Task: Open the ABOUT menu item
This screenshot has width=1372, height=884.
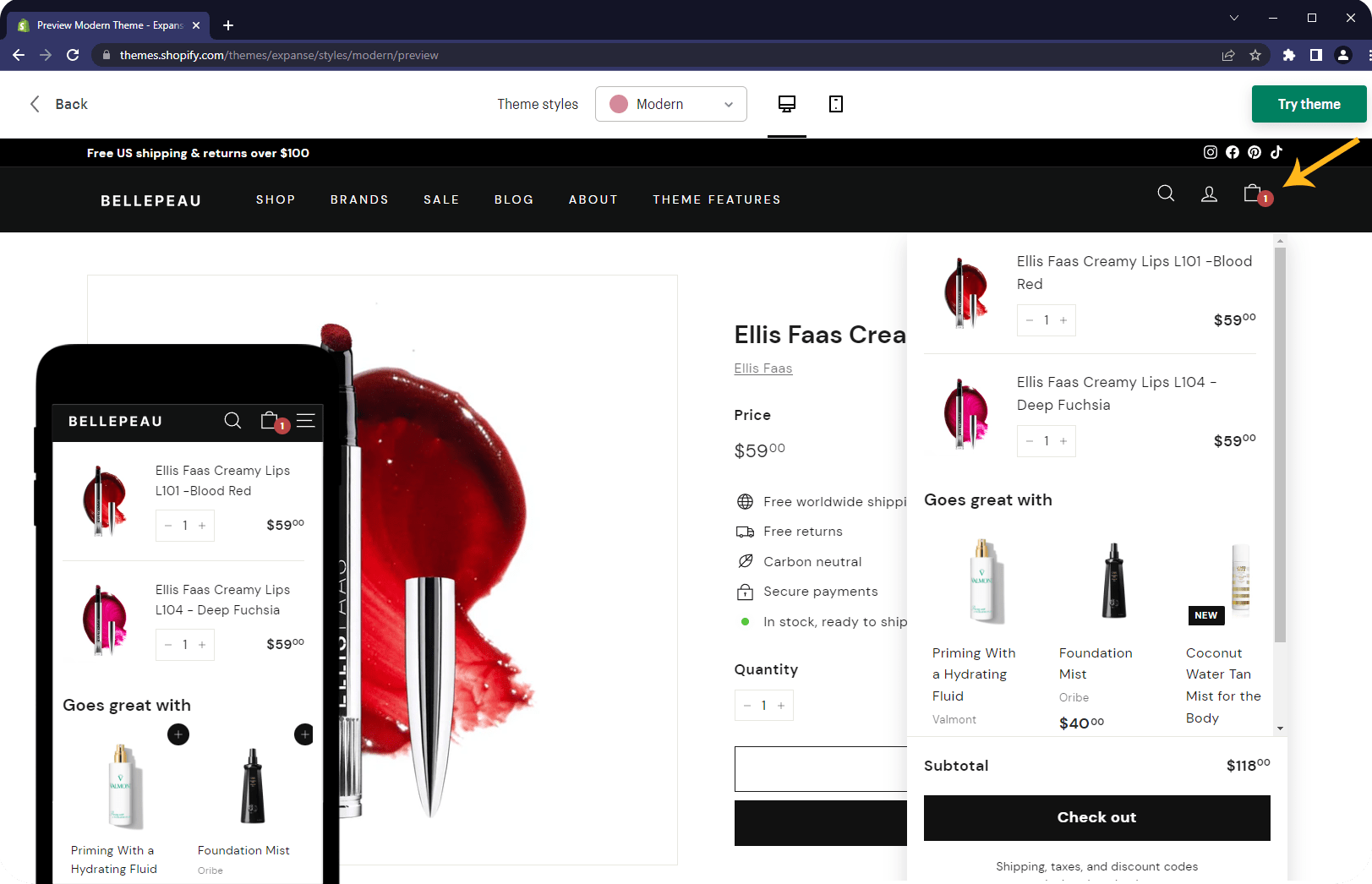Action: coord(593,199)
